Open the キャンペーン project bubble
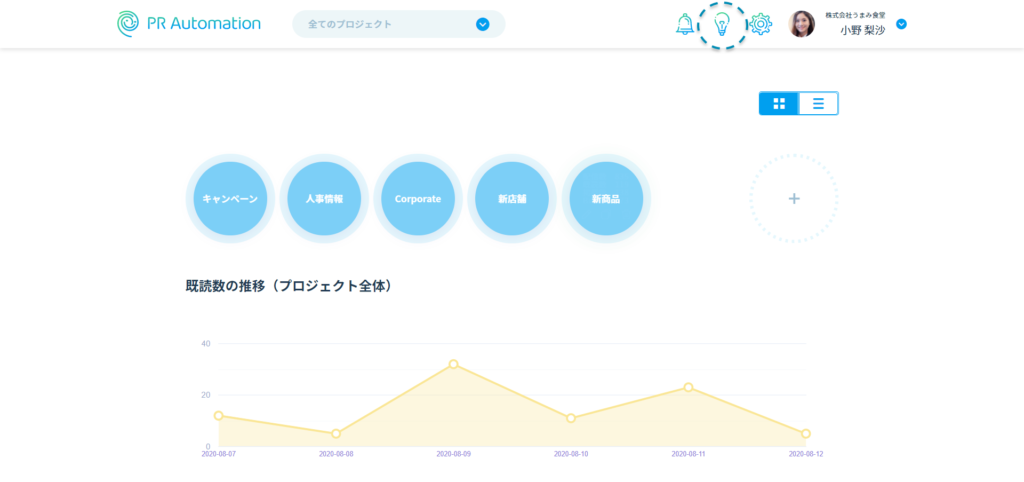This screenshot has width=1024, height=482. click(x=230, y=199)
